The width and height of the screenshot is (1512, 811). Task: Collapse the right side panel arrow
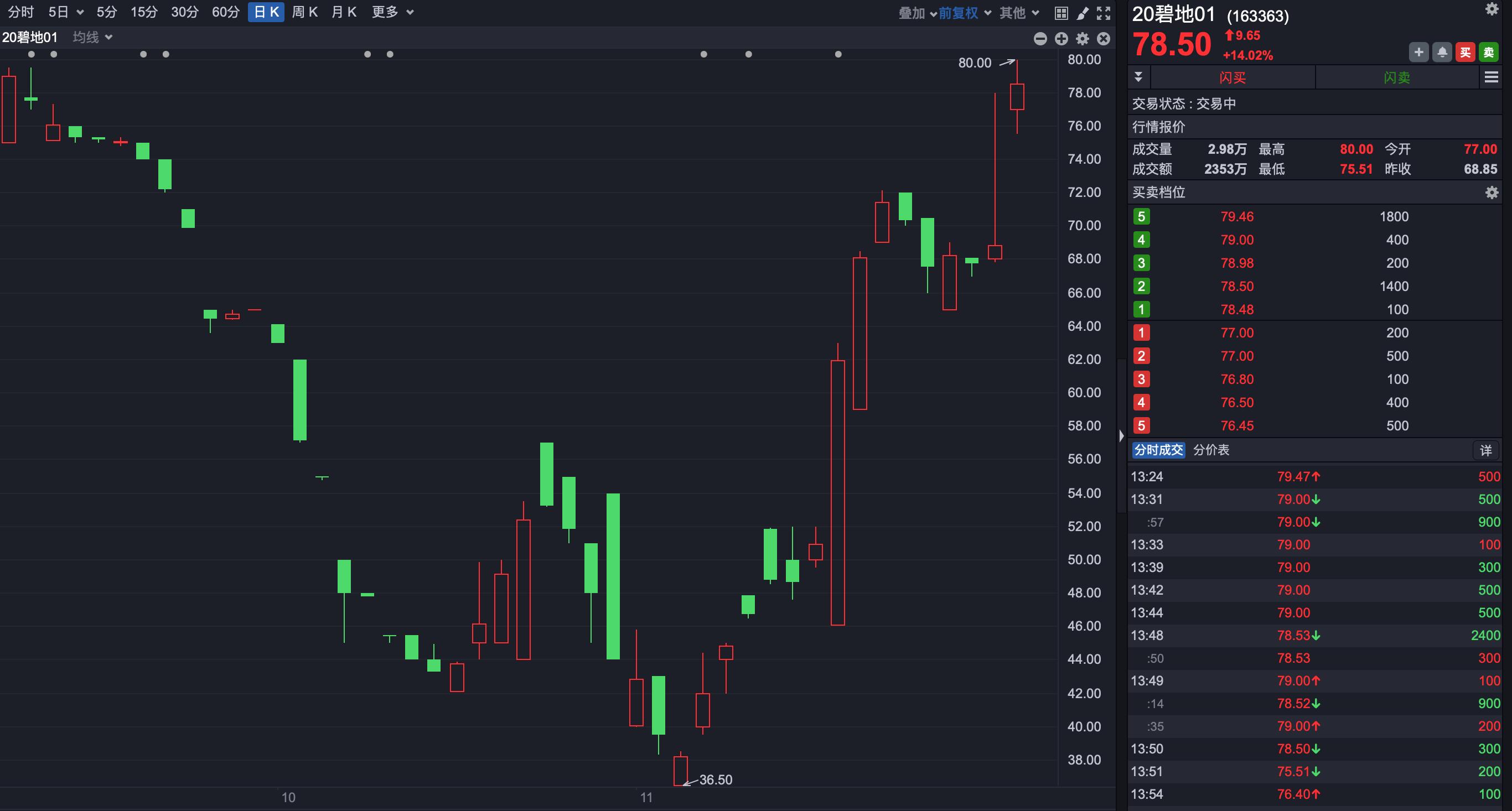(x=1121, y=436)
